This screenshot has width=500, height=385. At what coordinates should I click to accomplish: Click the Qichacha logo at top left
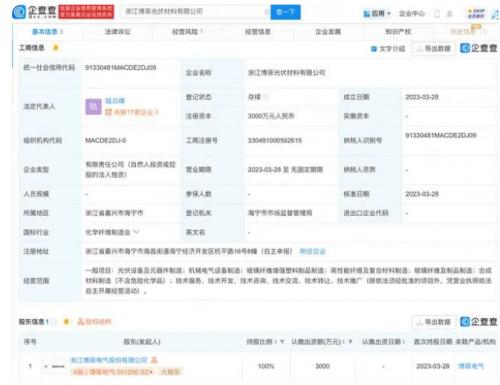[34, 12]
